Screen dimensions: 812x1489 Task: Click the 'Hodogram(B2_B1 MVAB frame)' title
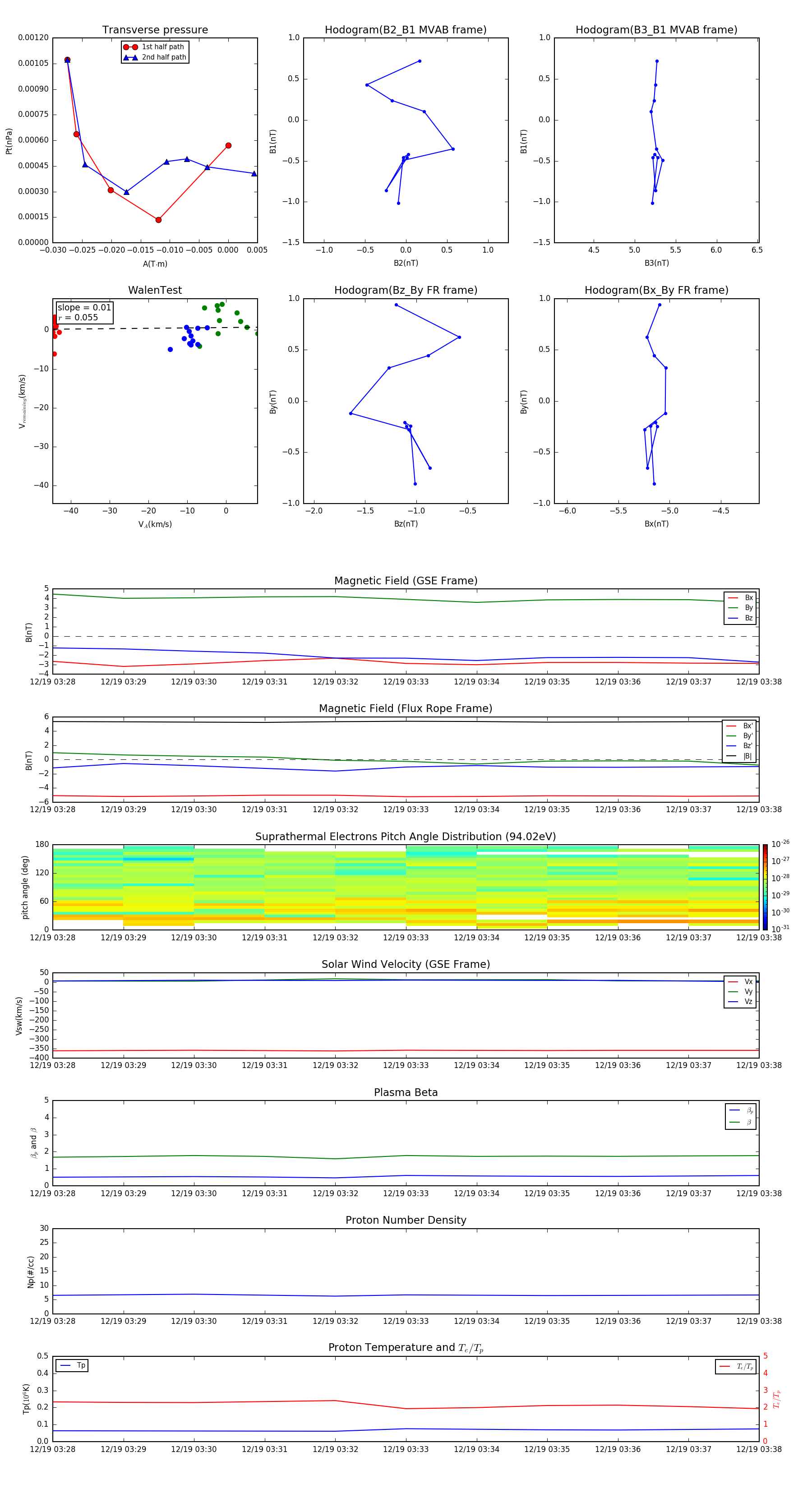(x=406, y=30)
